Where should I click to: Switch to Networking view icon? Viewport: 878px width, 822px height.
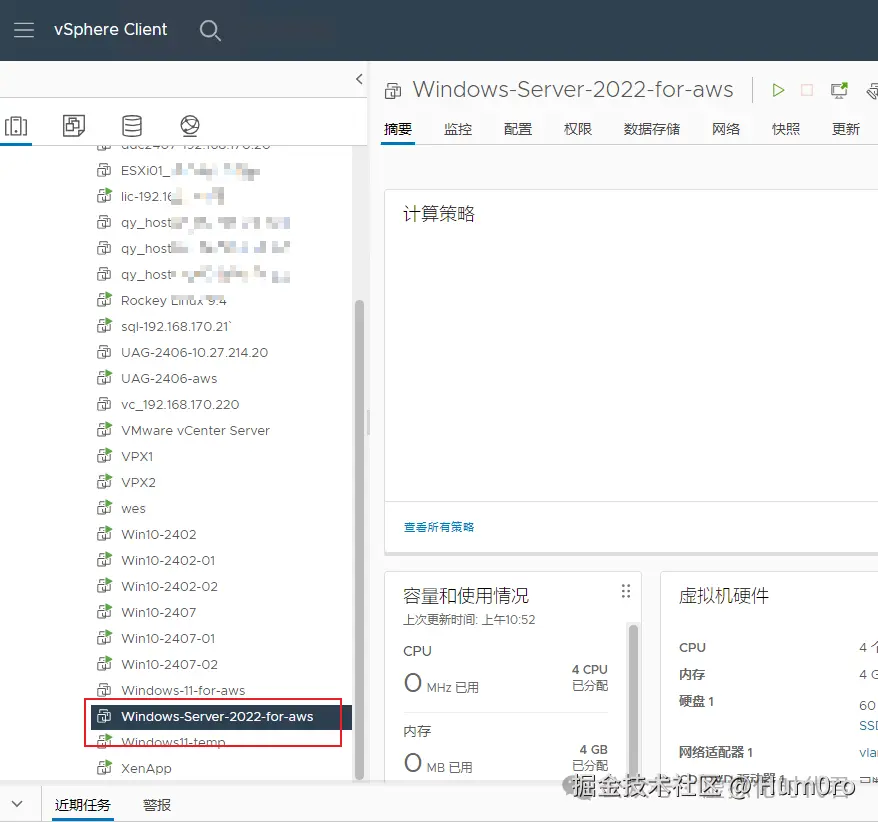click(190, 125)
